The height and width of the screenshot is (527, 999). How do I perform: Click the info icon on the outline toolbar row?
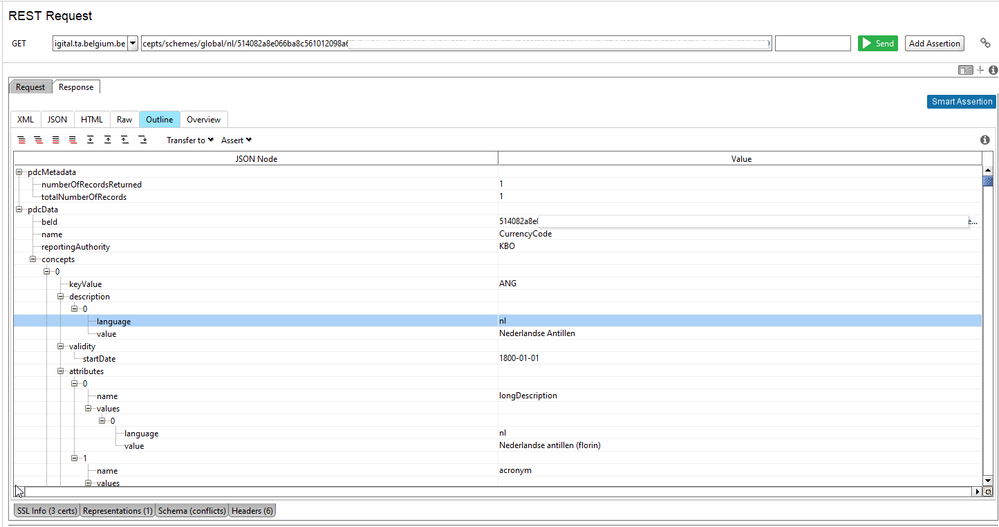tap(985, 140)
